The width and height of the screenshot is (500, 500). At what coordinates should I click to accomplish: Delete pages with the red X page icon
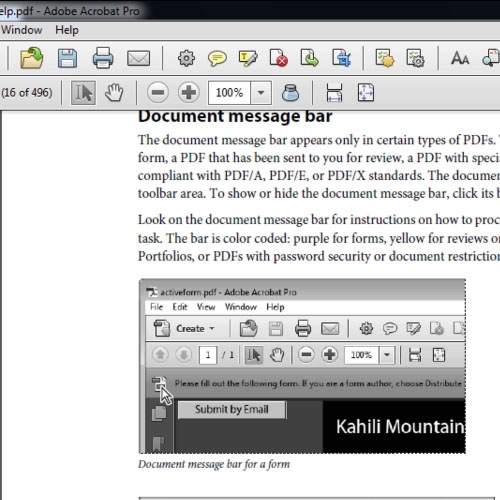(x=279, y=58)
